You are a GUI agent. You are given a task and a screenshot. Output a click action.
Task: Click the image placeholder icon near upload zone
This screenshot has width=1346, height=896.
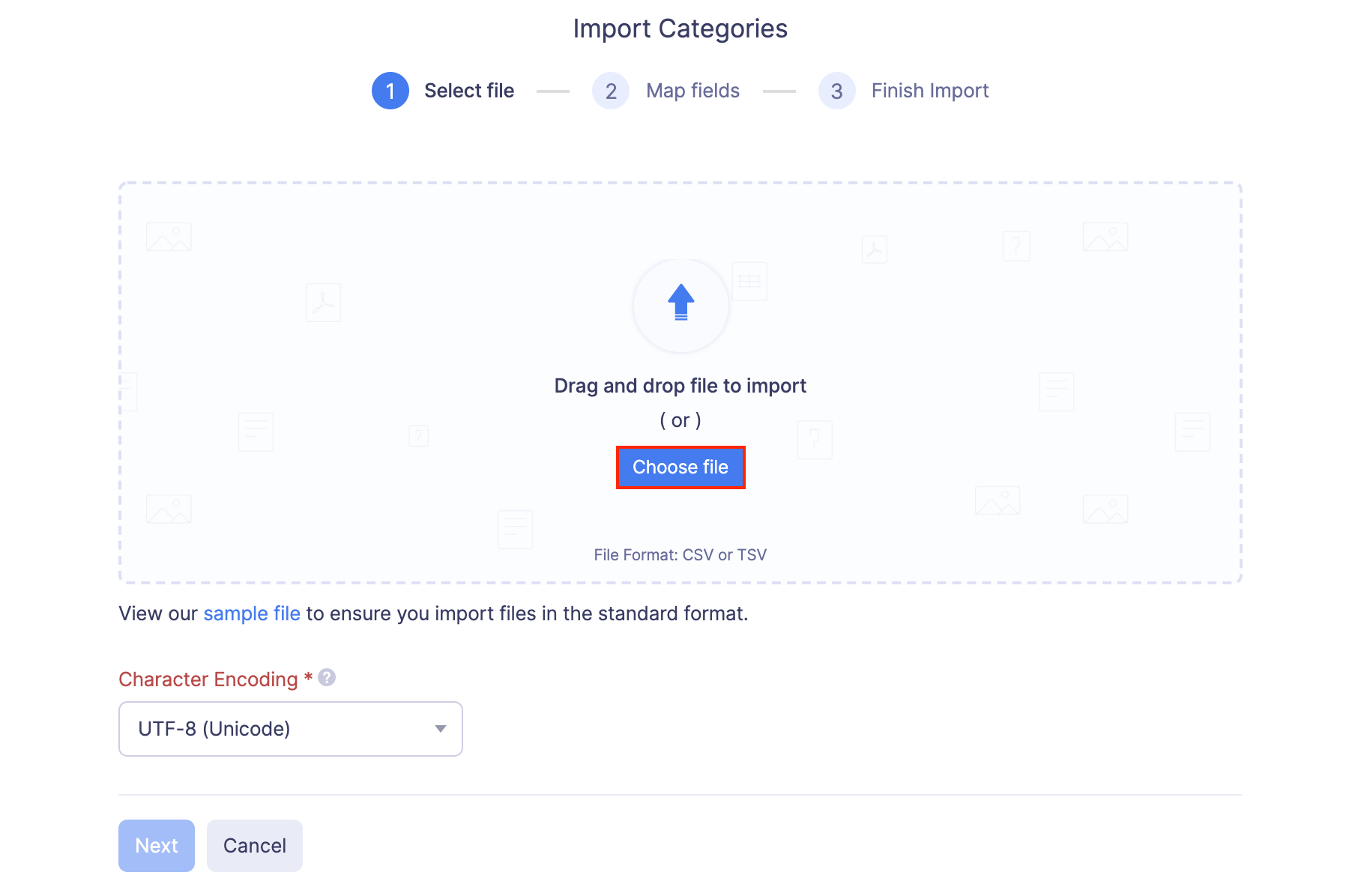click(x=169, y=236)
